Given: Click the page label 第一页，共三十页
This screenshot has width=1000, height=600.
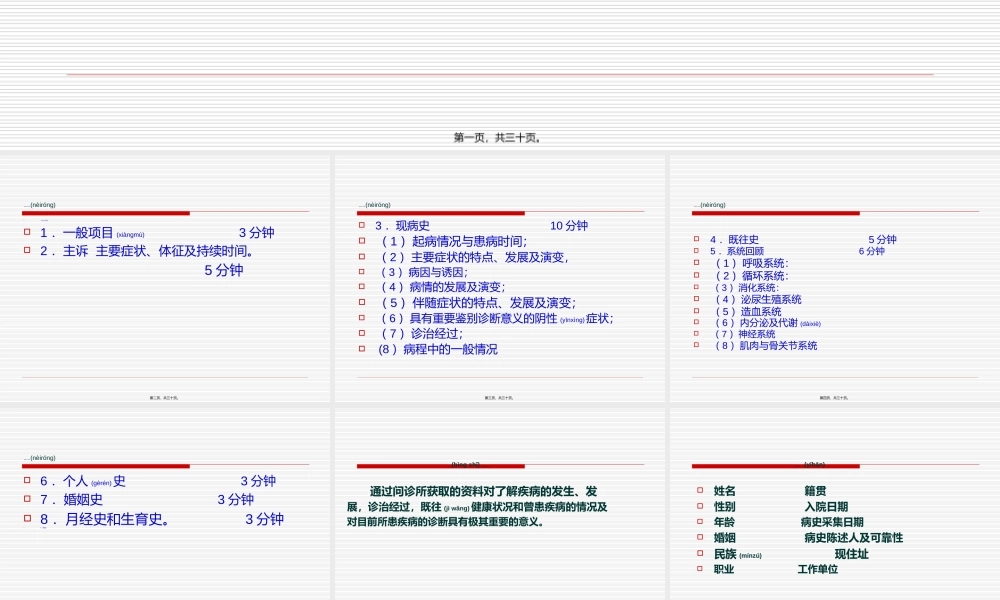Looking at the screenshot, I should [x=499, y=138].
